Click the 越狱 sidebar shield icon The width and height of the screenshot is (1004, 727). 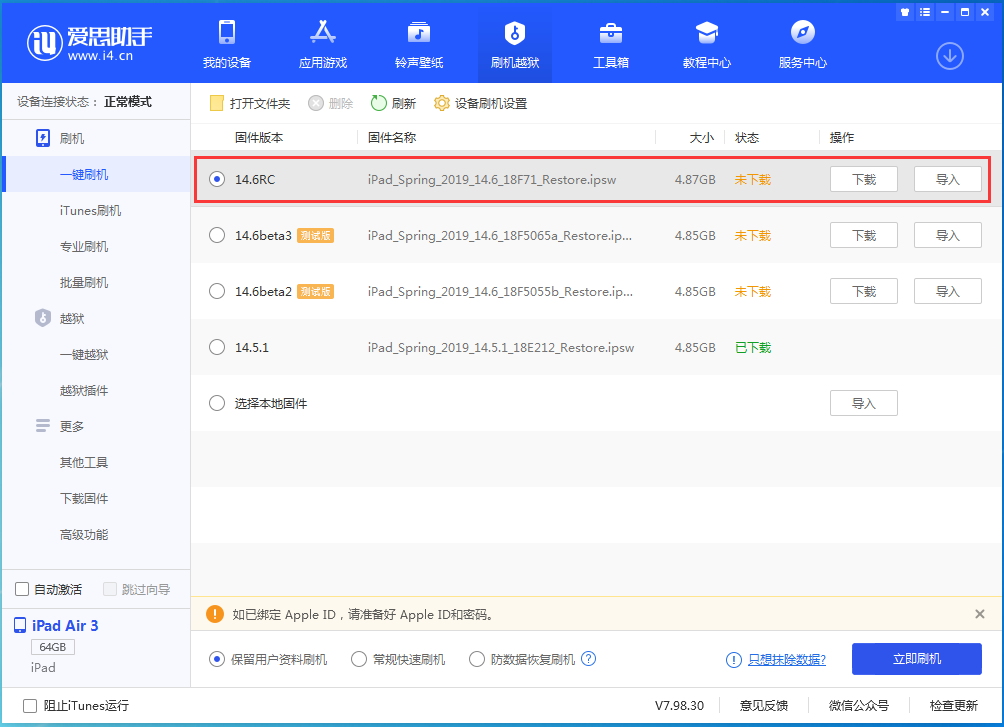pos(43,318)
